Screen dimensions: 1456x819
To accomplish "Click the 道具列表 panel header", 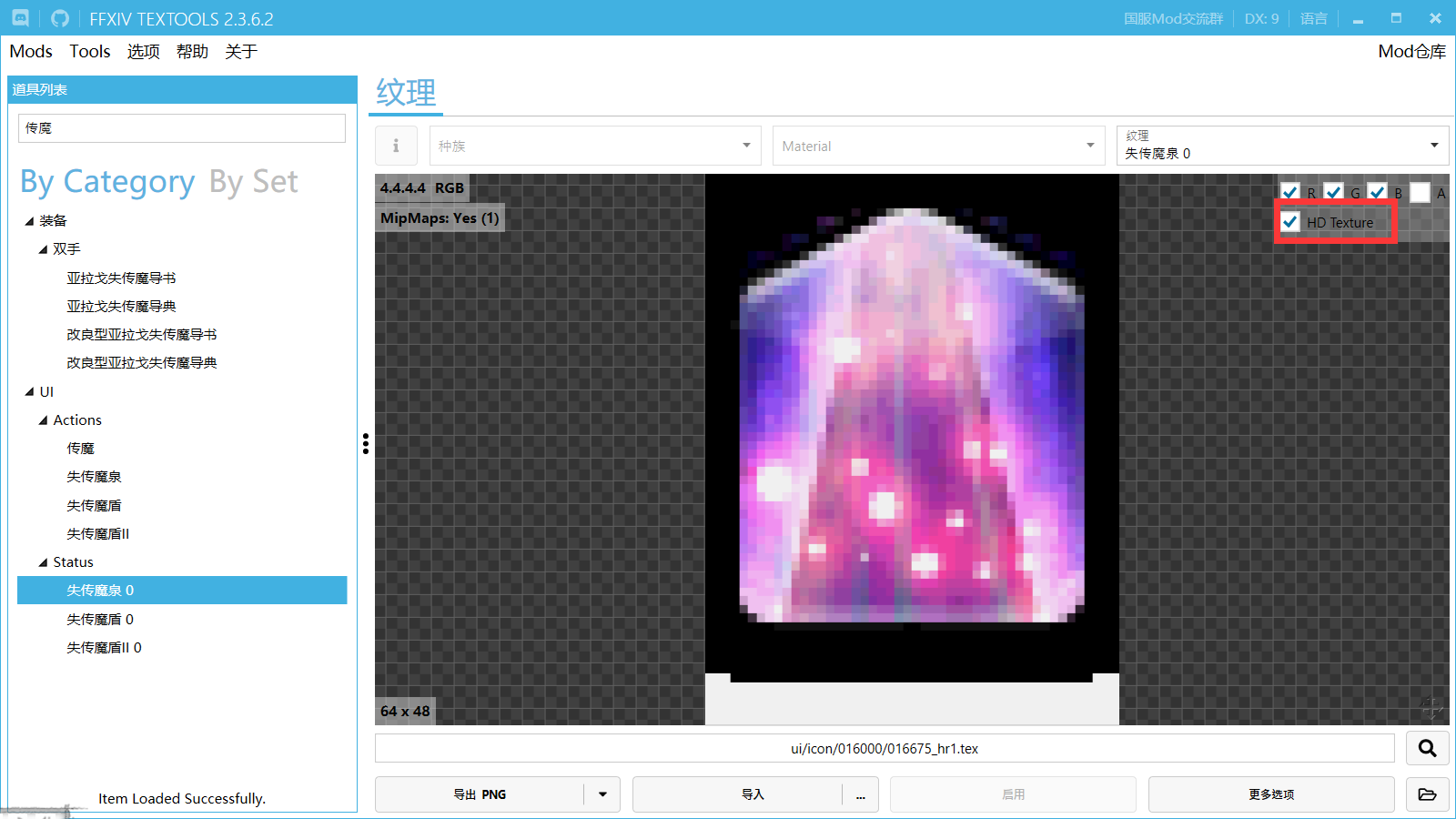I will 182,89.
